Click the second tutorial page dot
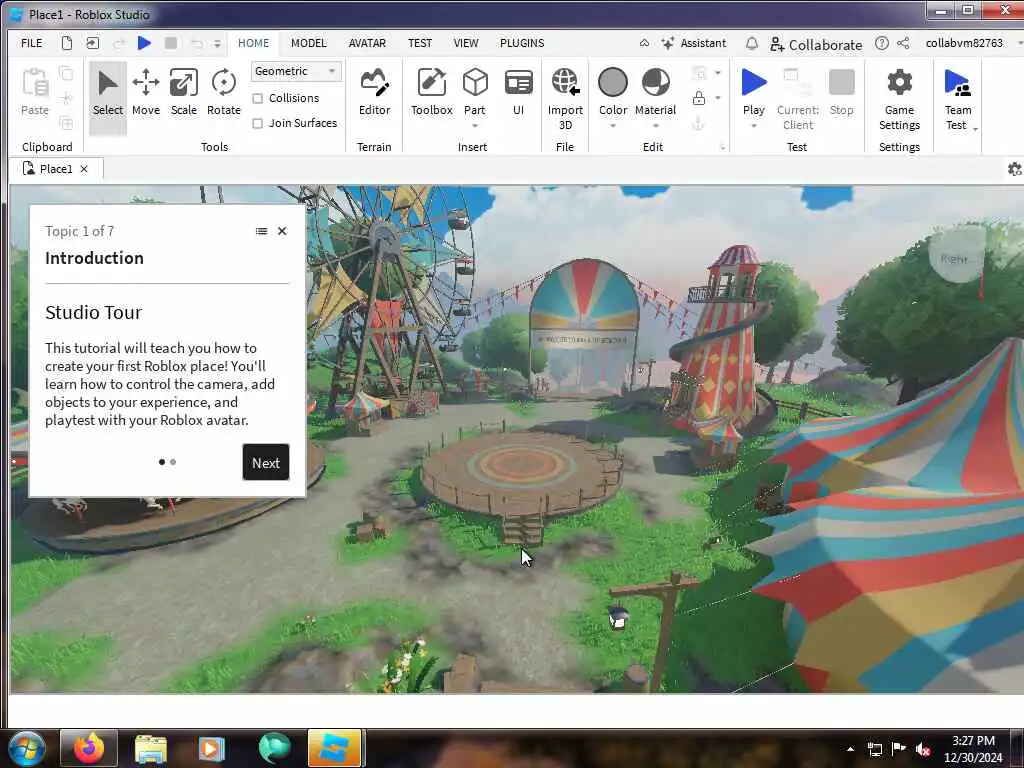Viewport: 1024px width, 768px height. (173, 462)
